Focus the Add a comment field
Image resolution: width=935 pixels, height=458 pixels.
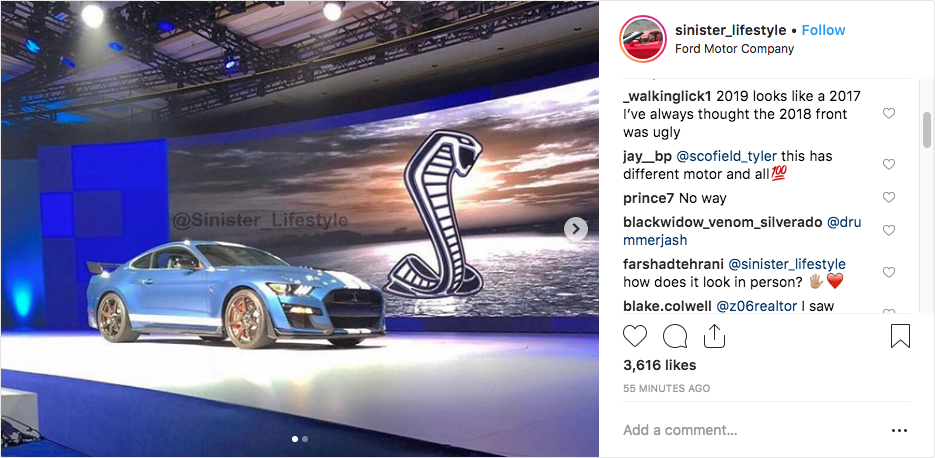click(751, 430)
